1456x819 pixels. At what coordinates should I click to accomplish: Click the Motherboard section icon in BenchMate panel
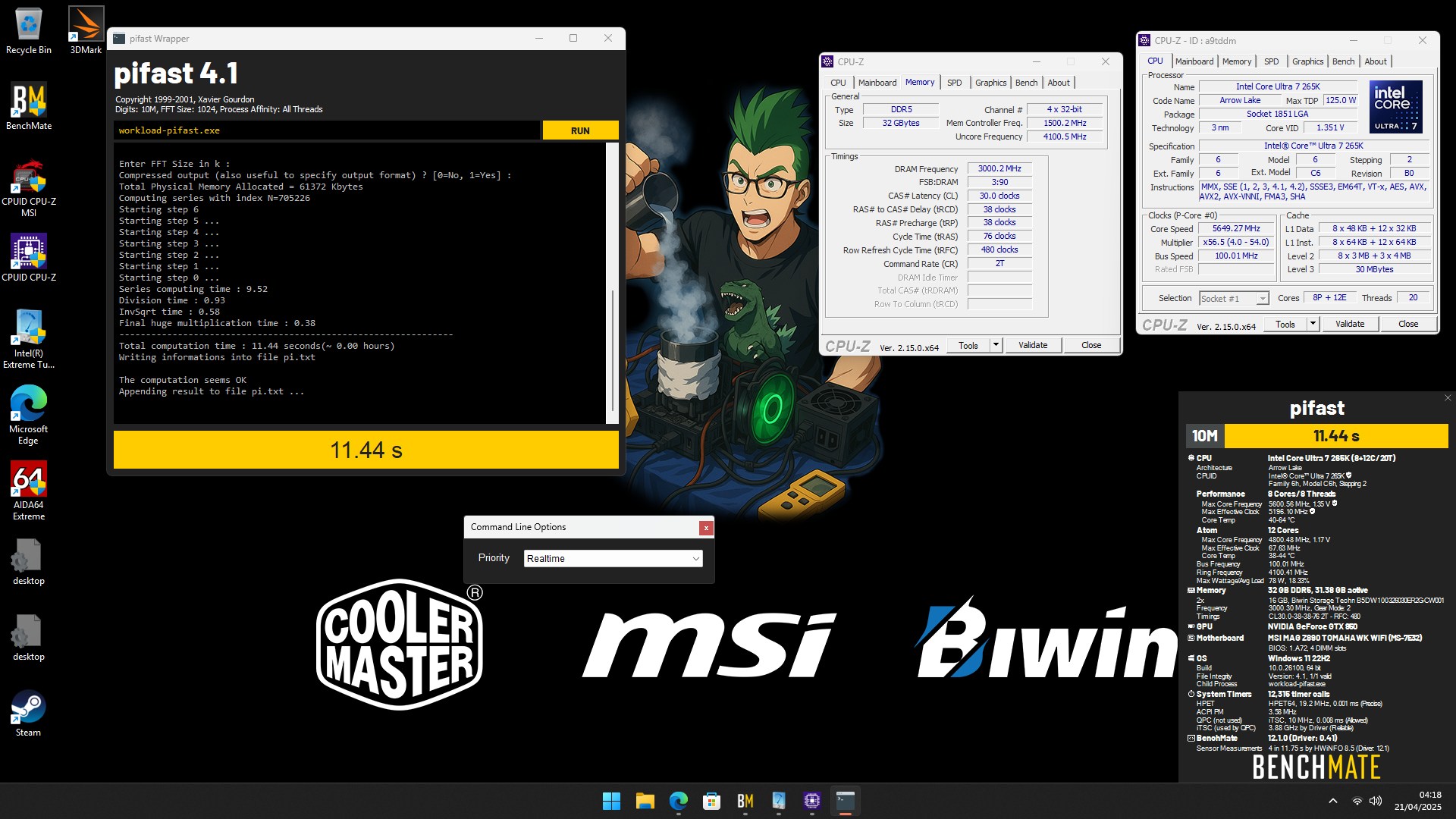pyautogui.click(x=1191, y=638)
